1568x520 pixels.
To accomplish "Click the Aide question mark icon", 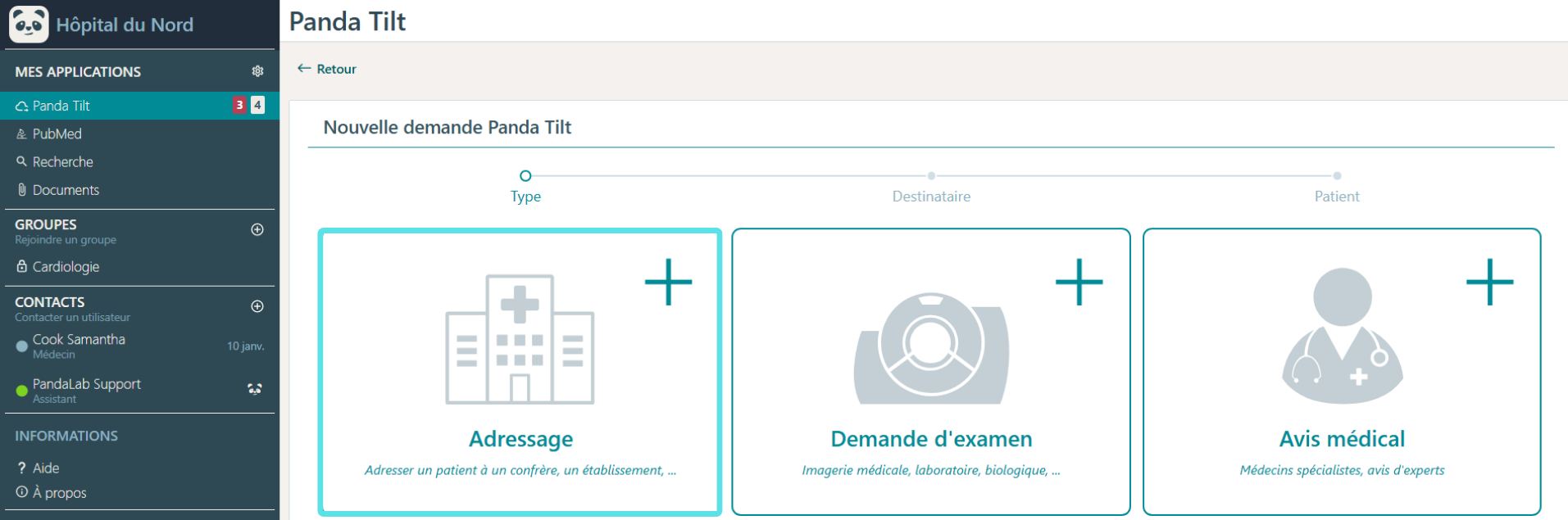I will pyautogui.click(x=21, y=468).
